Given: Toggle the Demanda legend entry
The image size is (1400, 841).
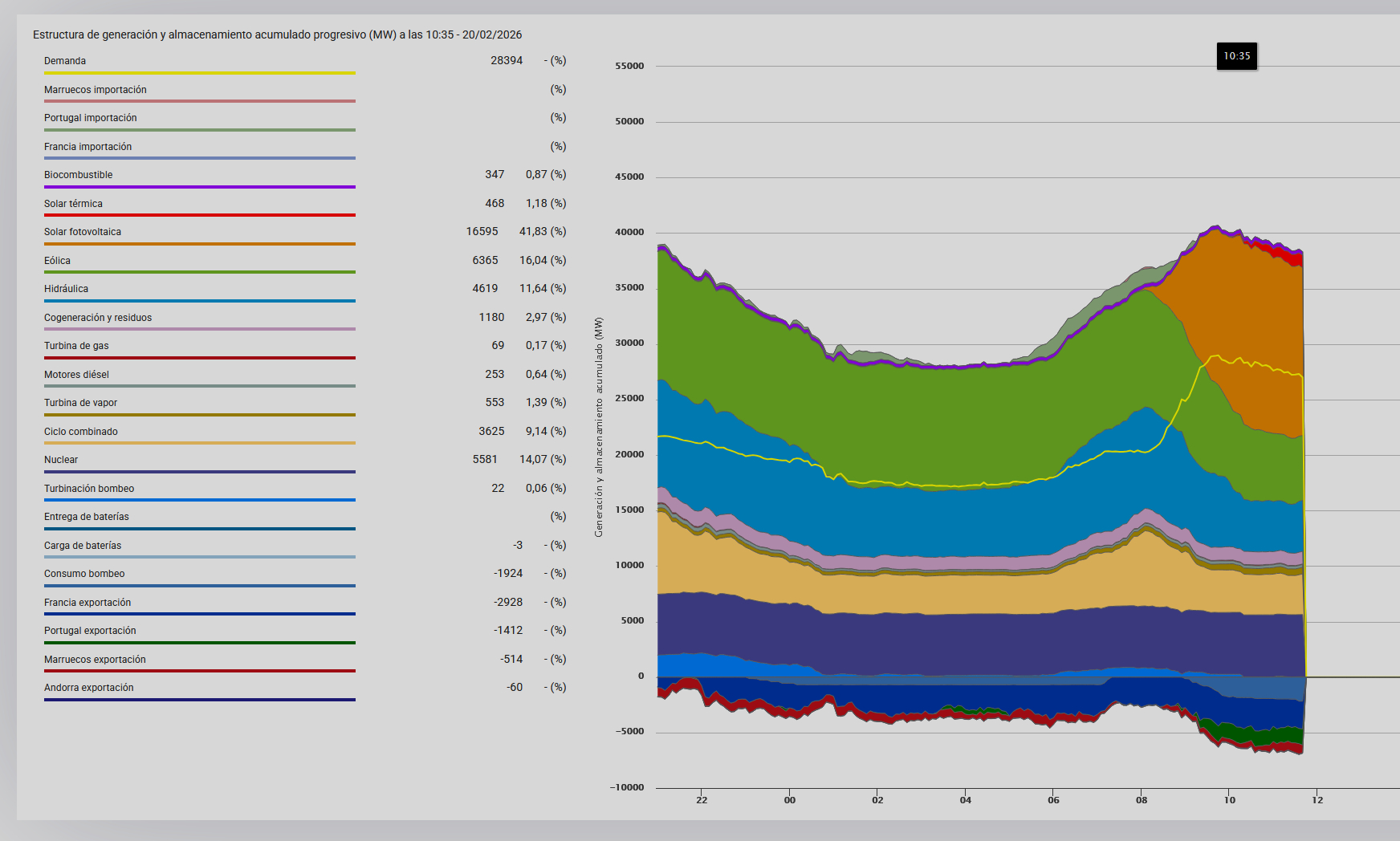Looking at the screenshot, I should (65, 61).
